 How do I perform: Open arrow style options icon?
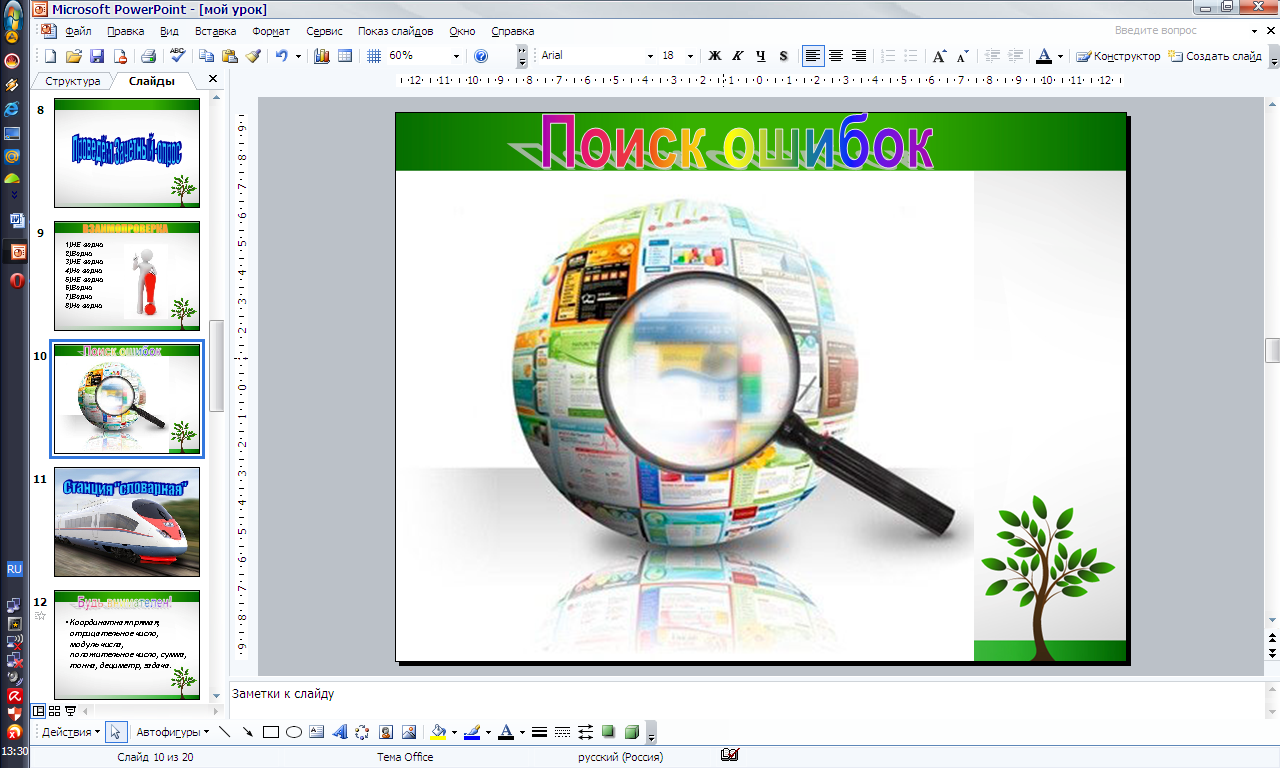[586, 732]
